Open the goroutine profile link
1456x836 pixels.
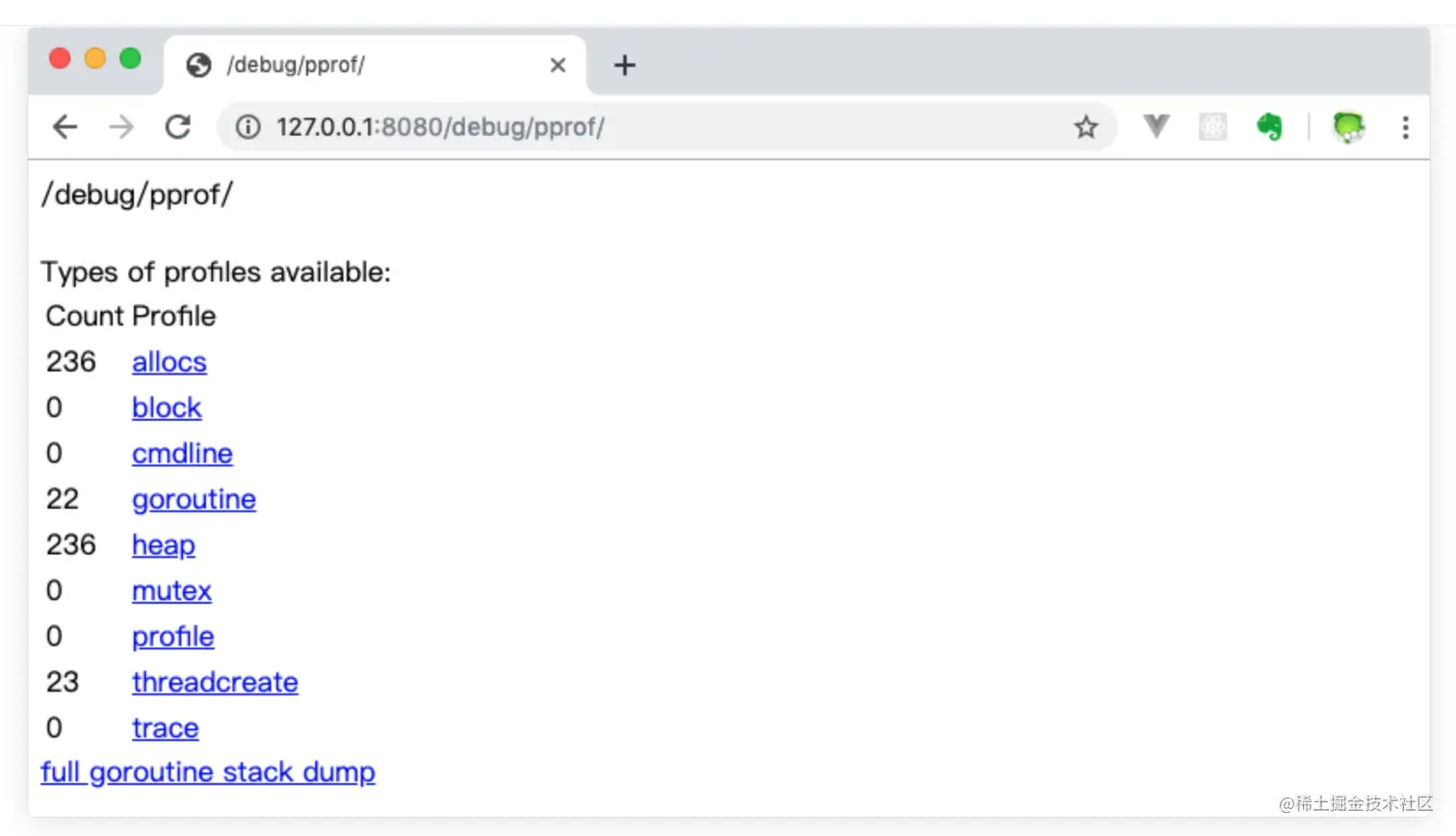tap(194, 500)
